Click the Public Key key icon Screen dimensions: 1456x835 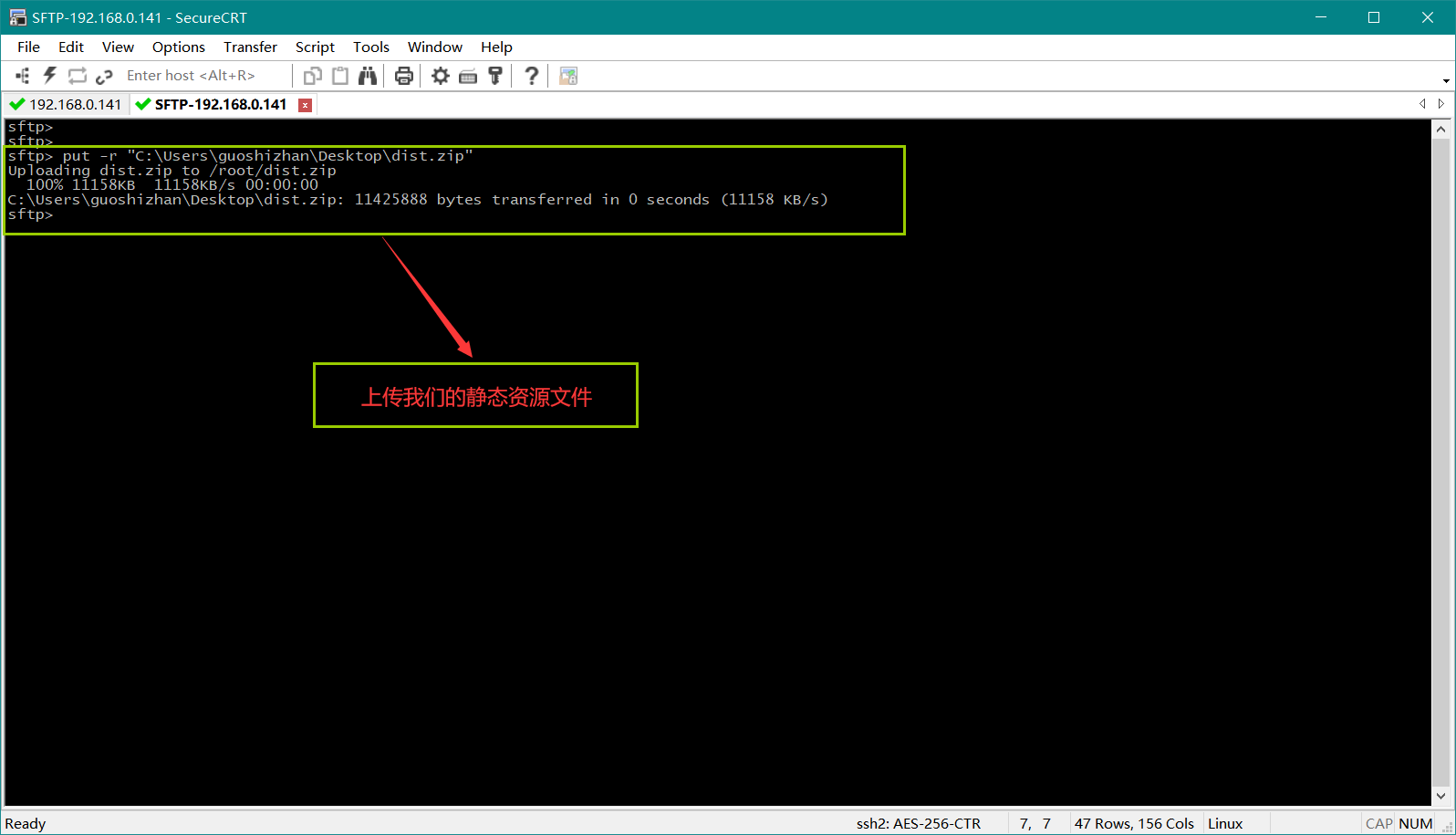(x=495, y=76)
